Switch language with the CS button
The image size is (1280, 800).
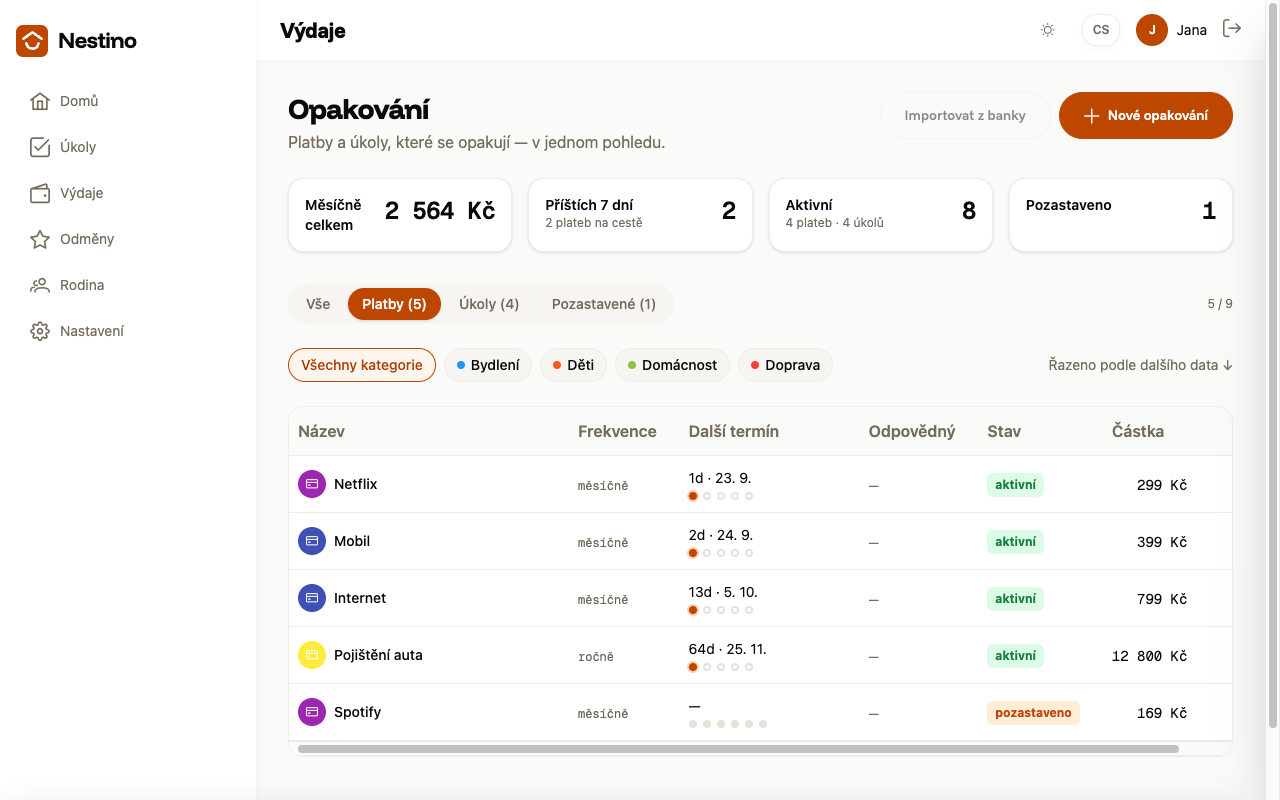(x=1101, y=30)
